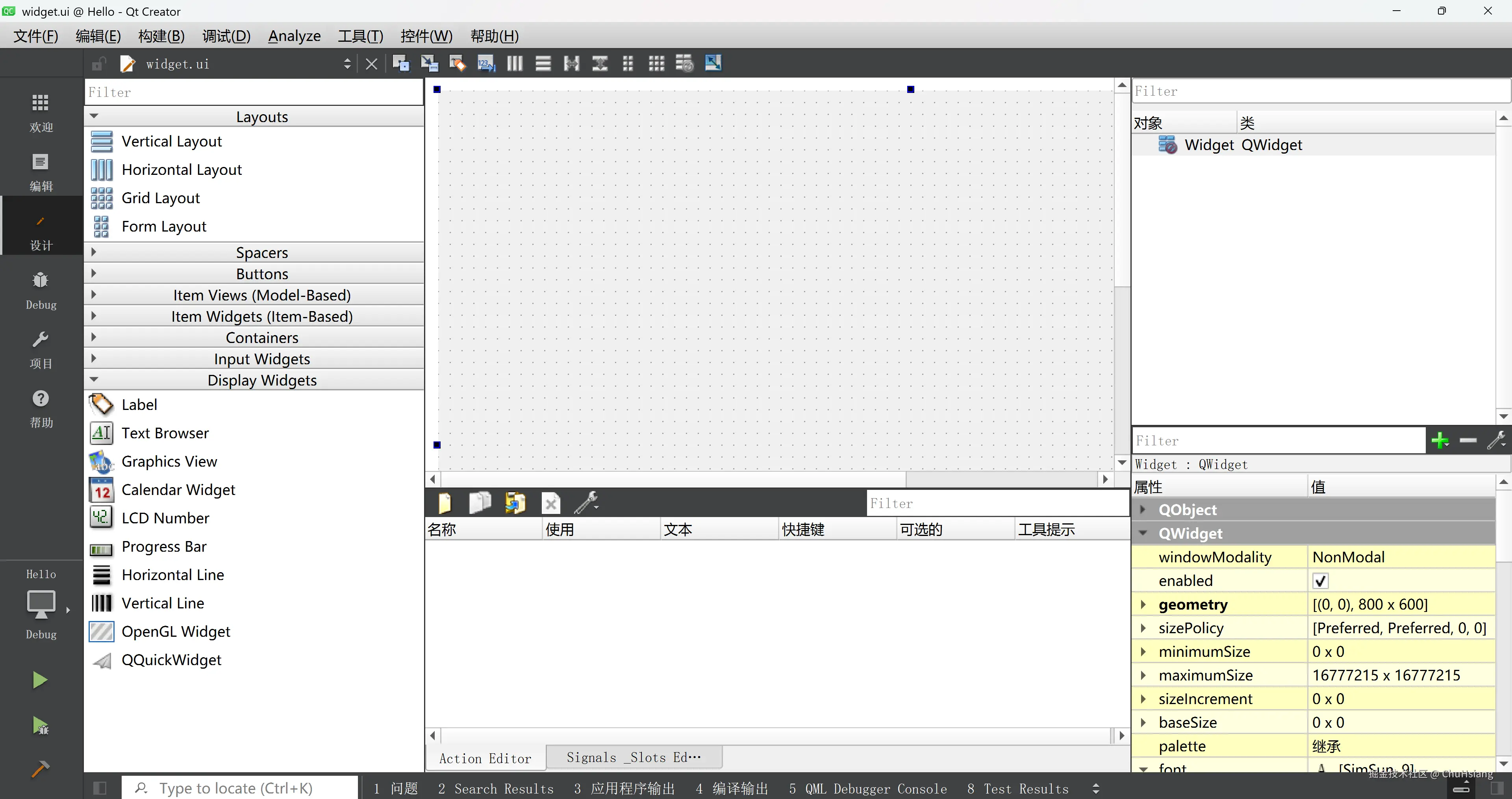Open the 构建(B) menu

tap(161, 36)
